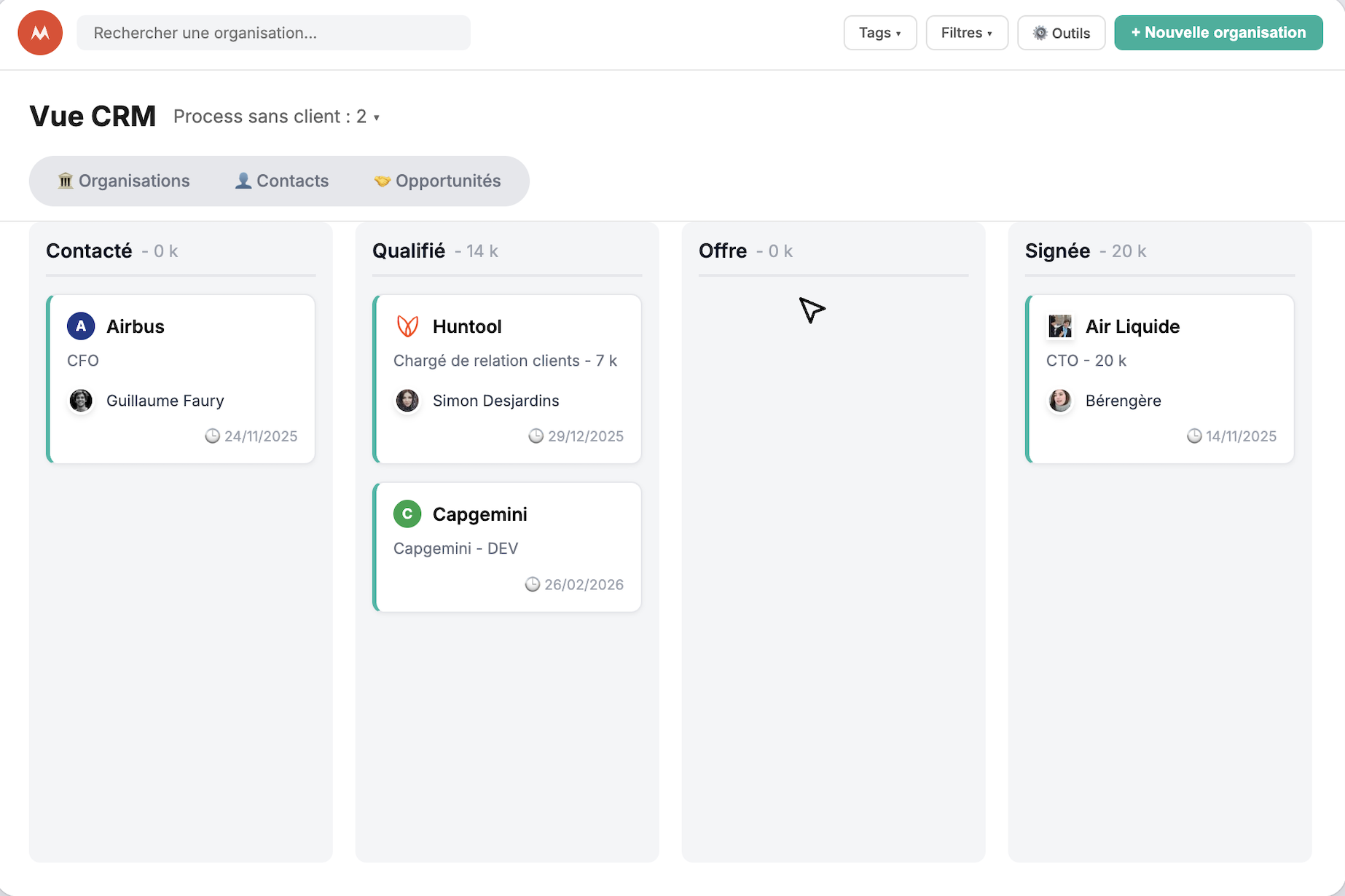The height and width of the screenshot is (896, 1345).
Task: Select the Airbus company icon
Action: [x=81, y=326]
